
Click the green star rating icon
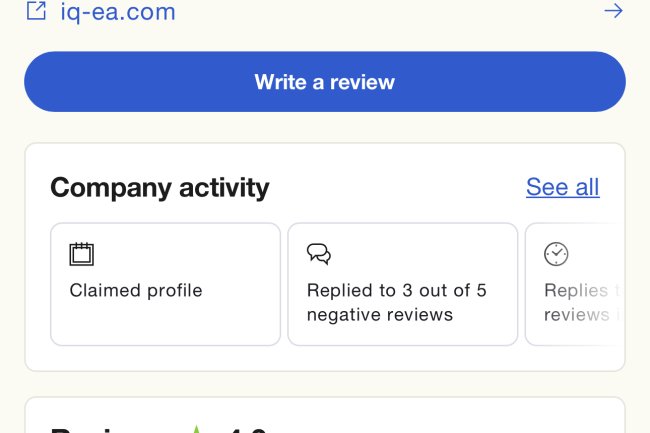point(197,429)
